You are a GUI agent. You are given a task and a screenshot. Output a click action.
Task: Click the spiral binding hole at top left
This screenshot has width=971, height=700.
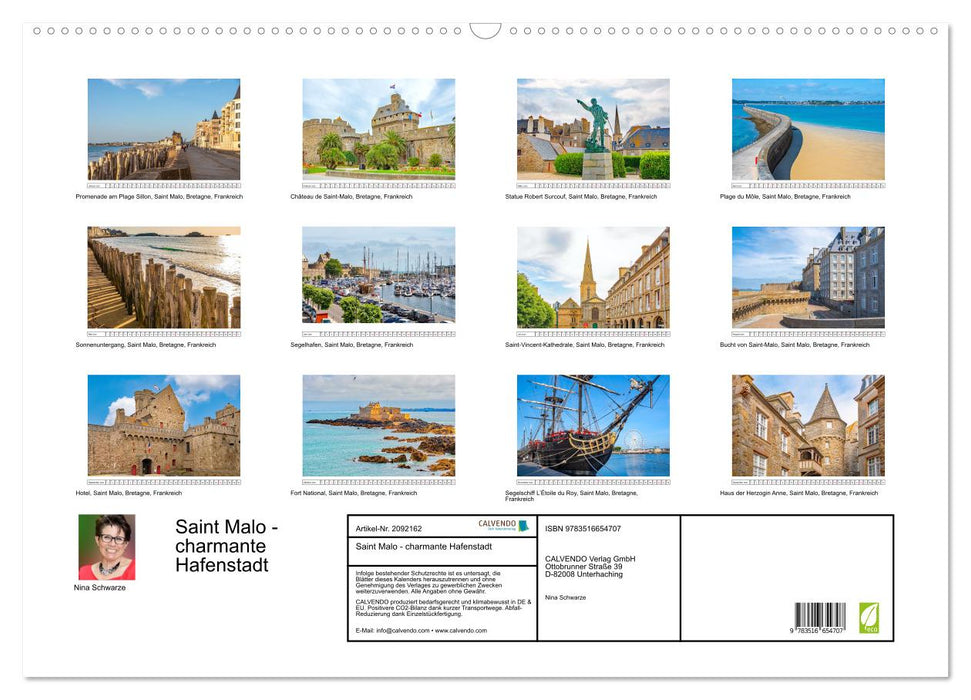pos(37,31)
